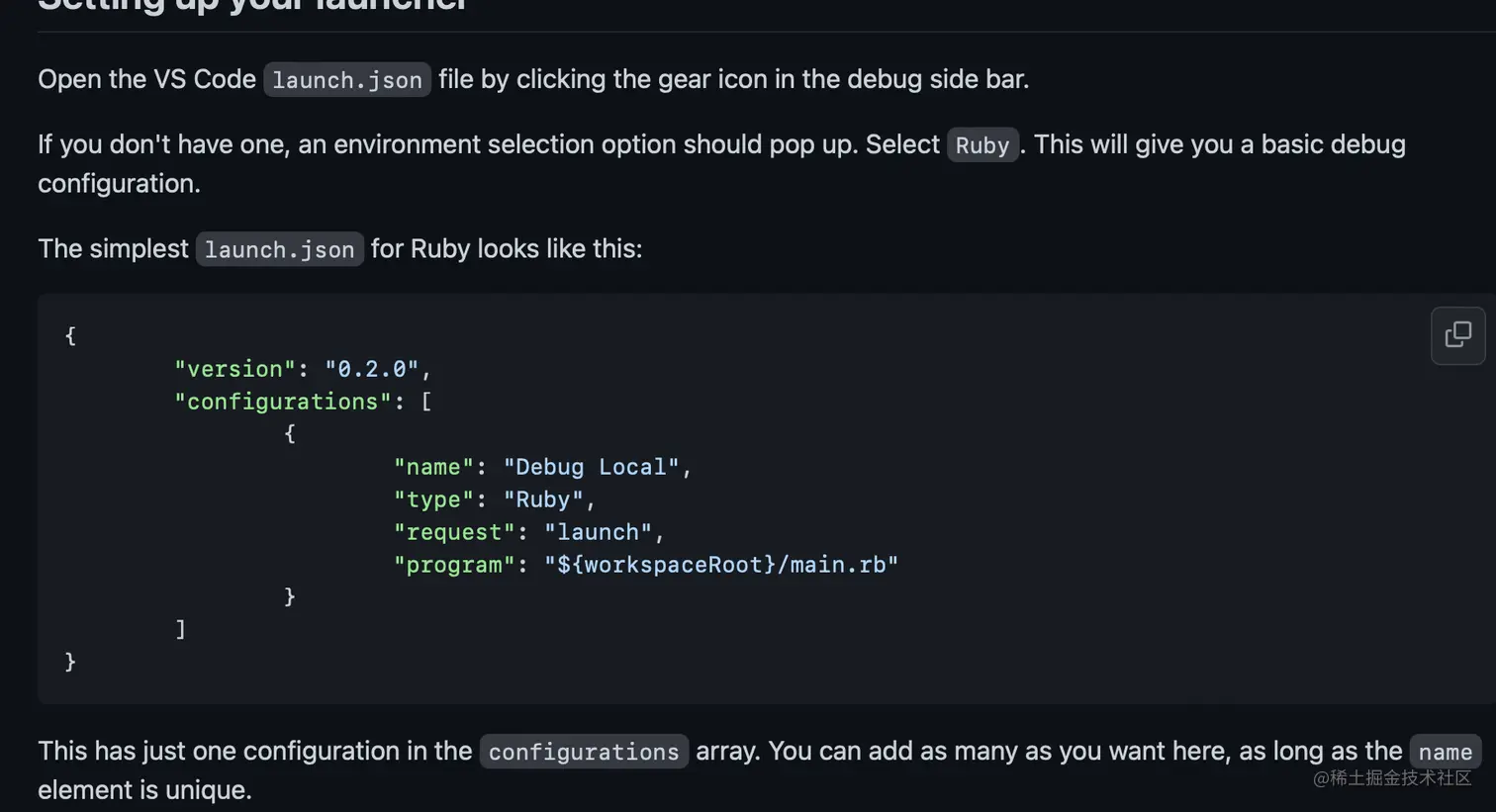Viewport: 1496px width, 812px height.
Task: Click the "request" key in the code
Action: tap(454, 532)
